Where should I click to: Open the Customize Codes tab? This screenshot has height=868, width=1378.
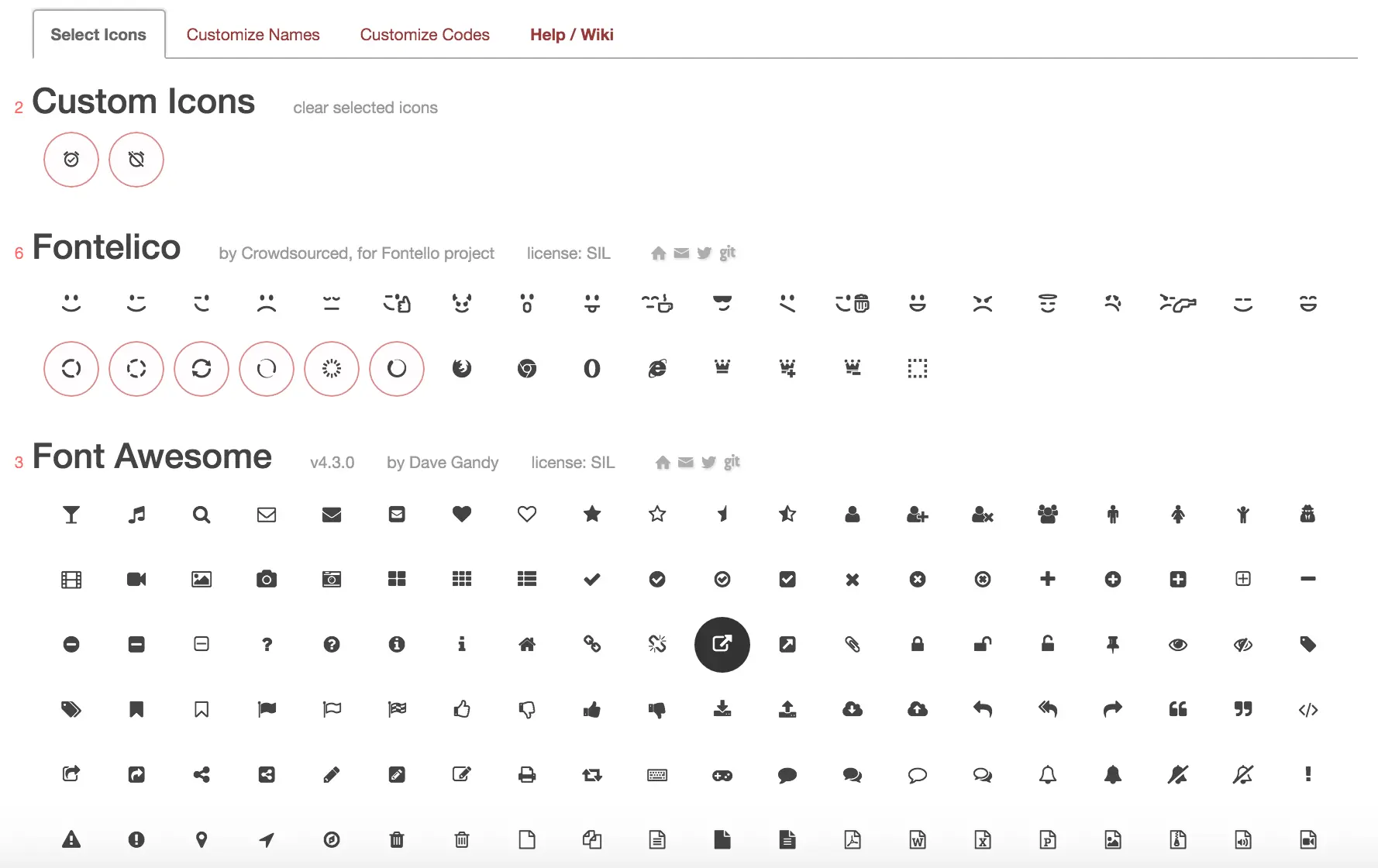(x=425, y=35)
